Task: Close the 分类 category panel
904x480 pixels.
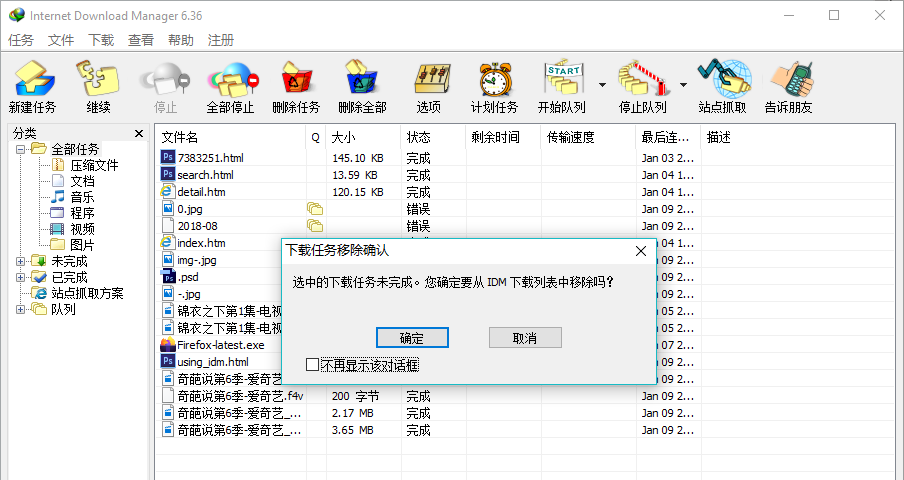Action: pos(138,134)
